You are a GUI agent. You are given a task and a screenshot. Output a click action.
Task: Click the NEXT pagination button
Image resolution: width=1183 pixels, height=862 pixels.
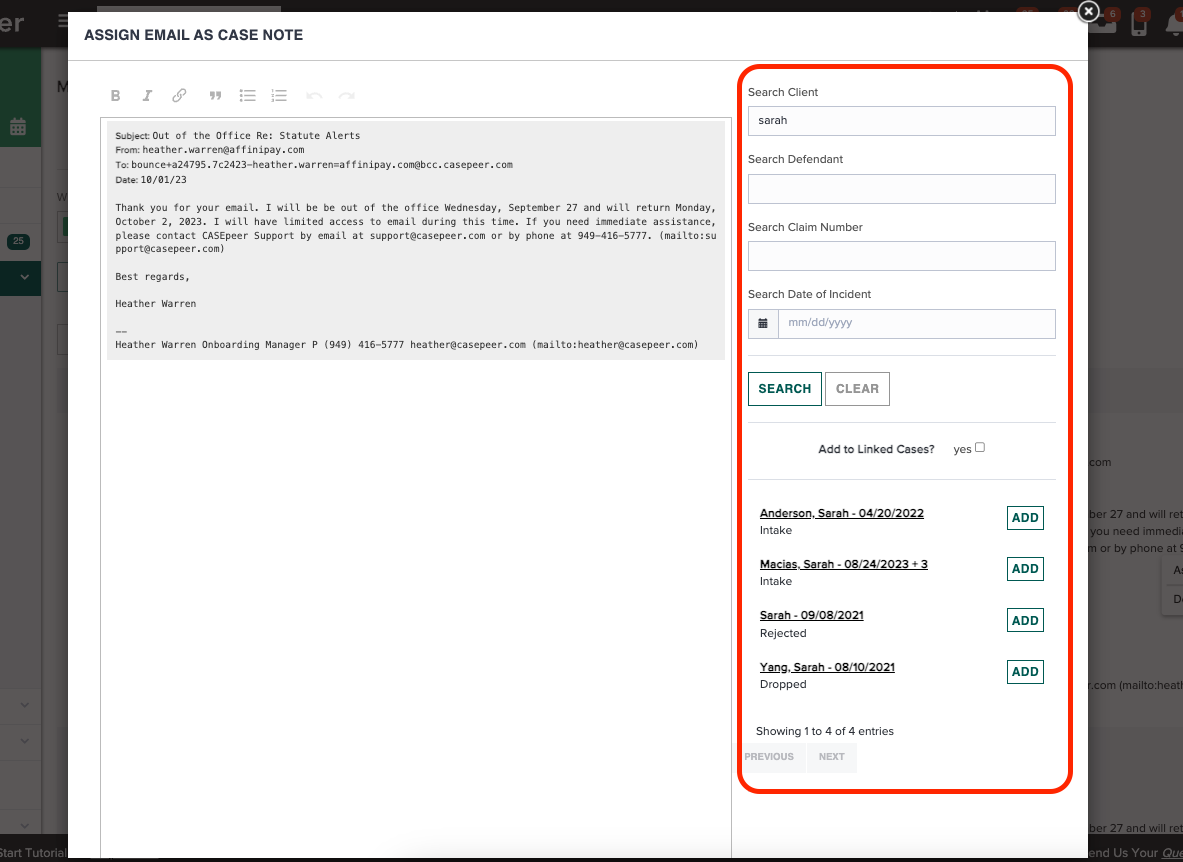click(x=831, y=757)
